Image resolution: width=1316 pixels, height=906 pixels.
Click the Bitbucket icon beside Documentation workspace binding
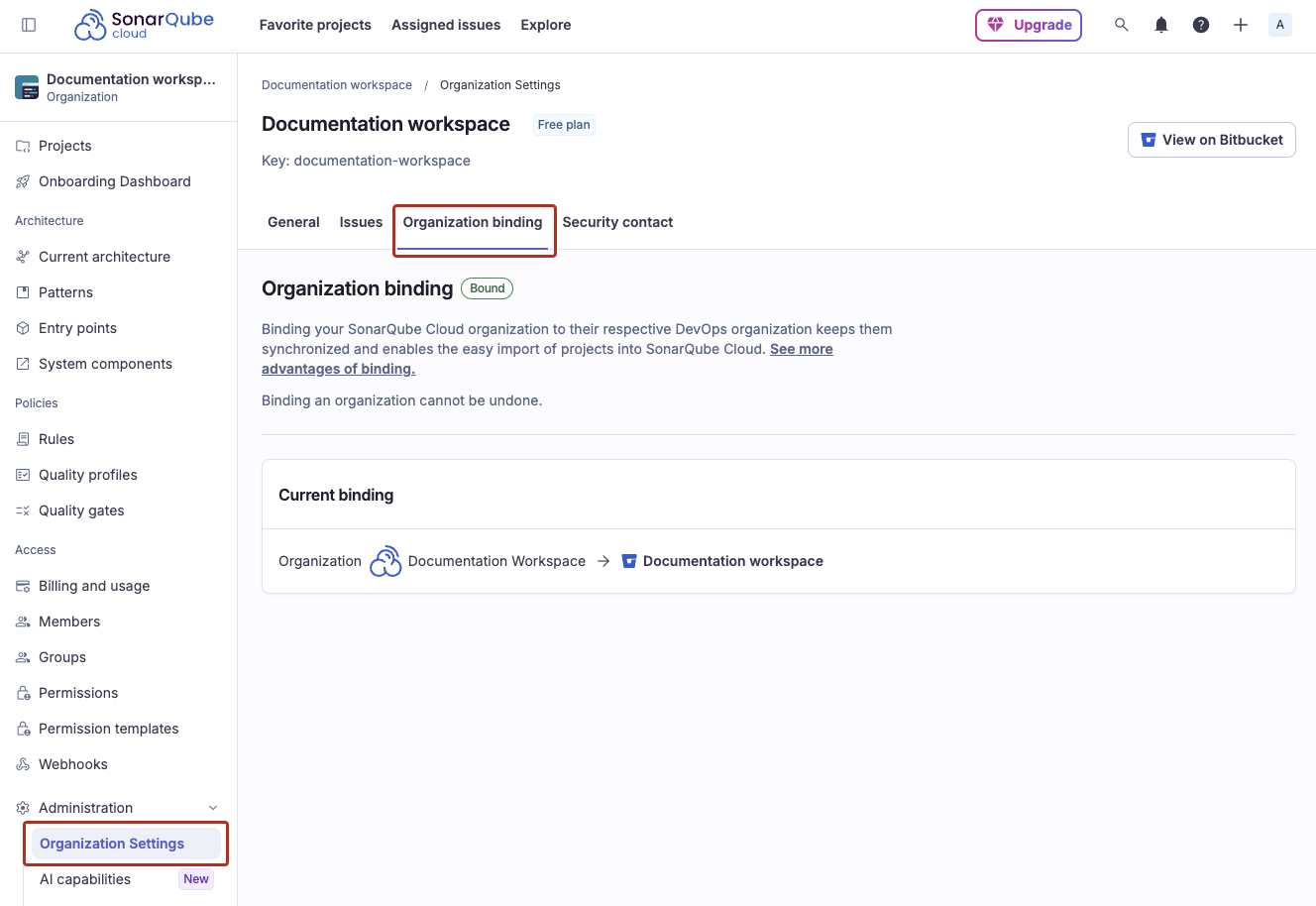point(628,561)
